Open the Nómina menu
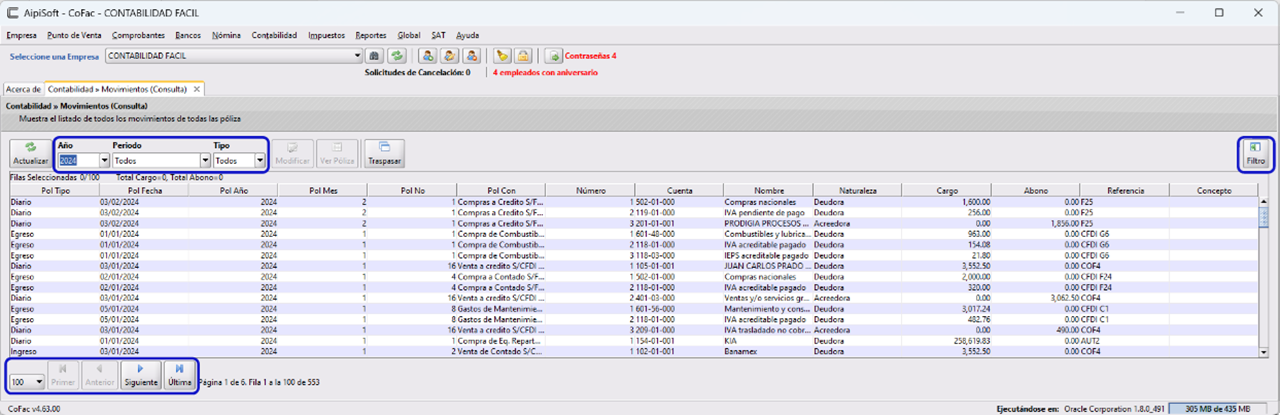This screenshot has height=415, width=1280. click(227, 35)
